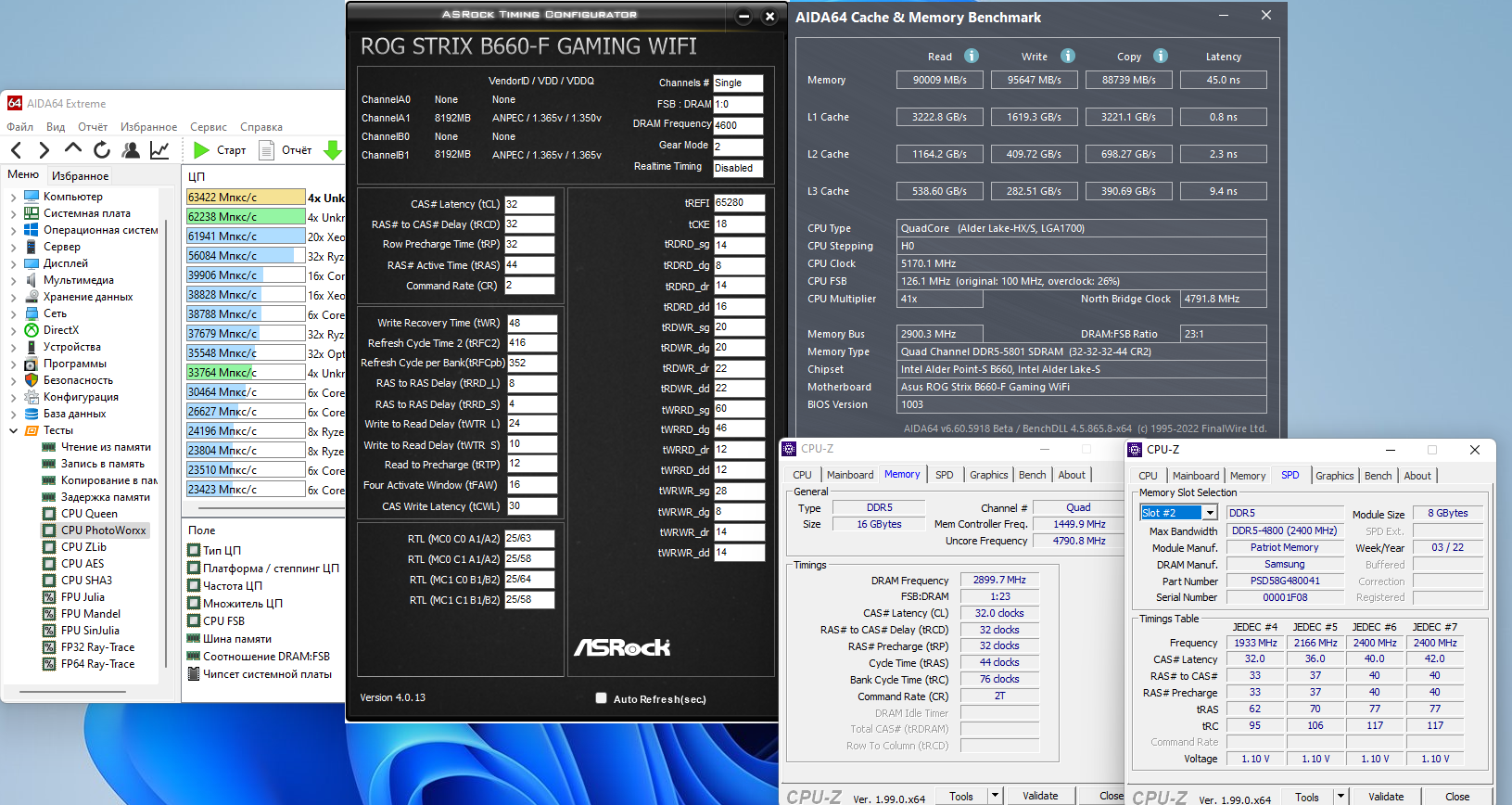Click the 63422 Мпкс/с result bar
This screenshot has height=805, width=1512.
pyautogui.click(x=246, y=197)
